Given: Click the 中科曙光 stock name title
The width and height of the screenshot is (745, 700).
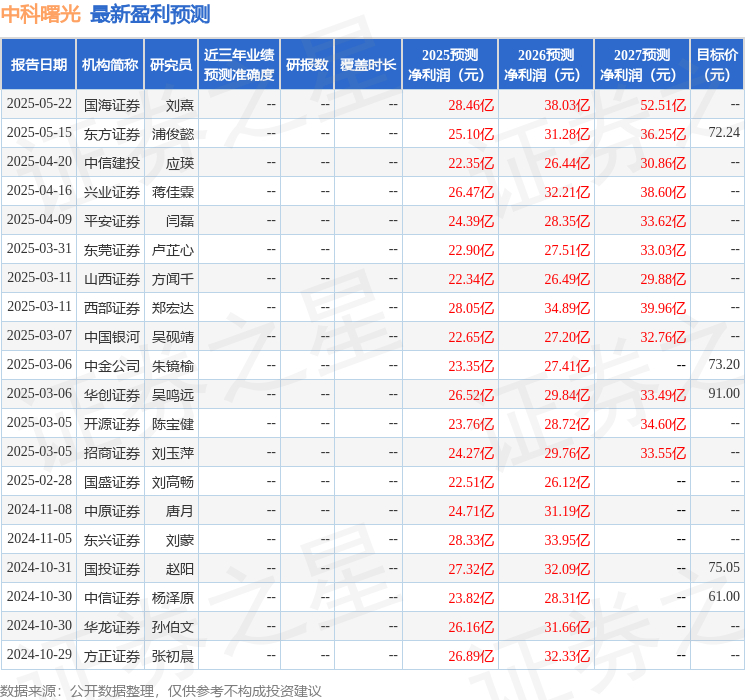Looking at the screenshot, I should click(x=41, y=14).
